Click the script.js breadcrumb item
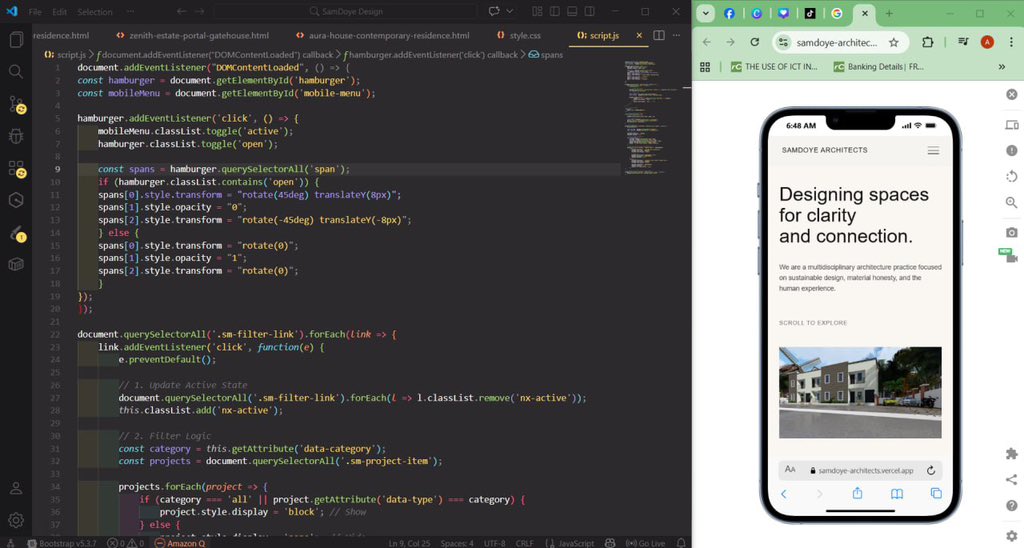Image resolution: width=1024 pixels, height=548 pixels. pyautogui.click(x=65, y=55)
